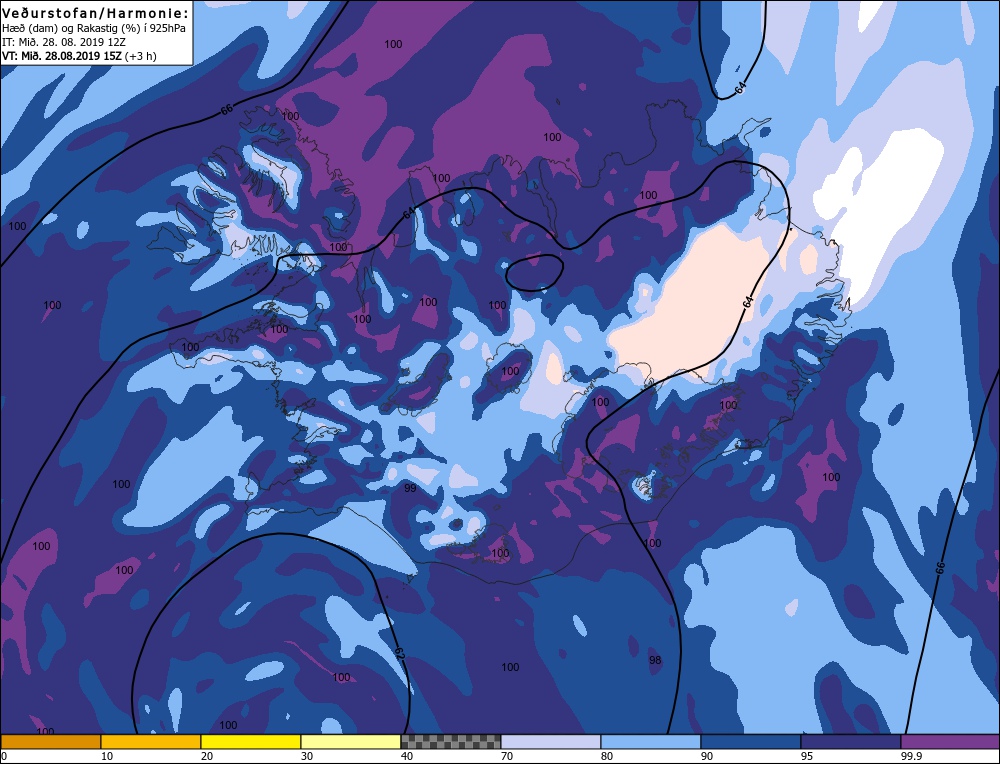The image size is (1000, 764).
Task: Click the small closed oval contour in central north
Action: click(x=534, y=272)
